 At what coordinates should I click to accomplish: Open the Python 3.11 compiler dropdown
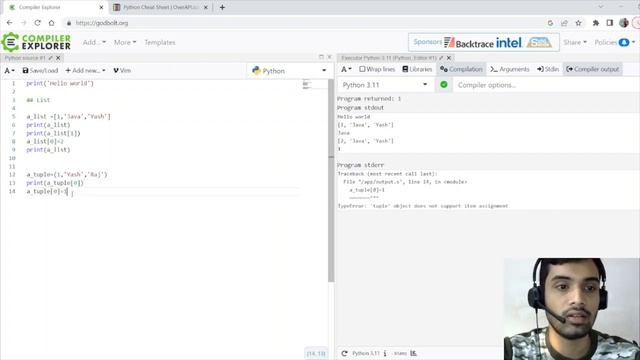pyautogui.click(x=385, y=85)
